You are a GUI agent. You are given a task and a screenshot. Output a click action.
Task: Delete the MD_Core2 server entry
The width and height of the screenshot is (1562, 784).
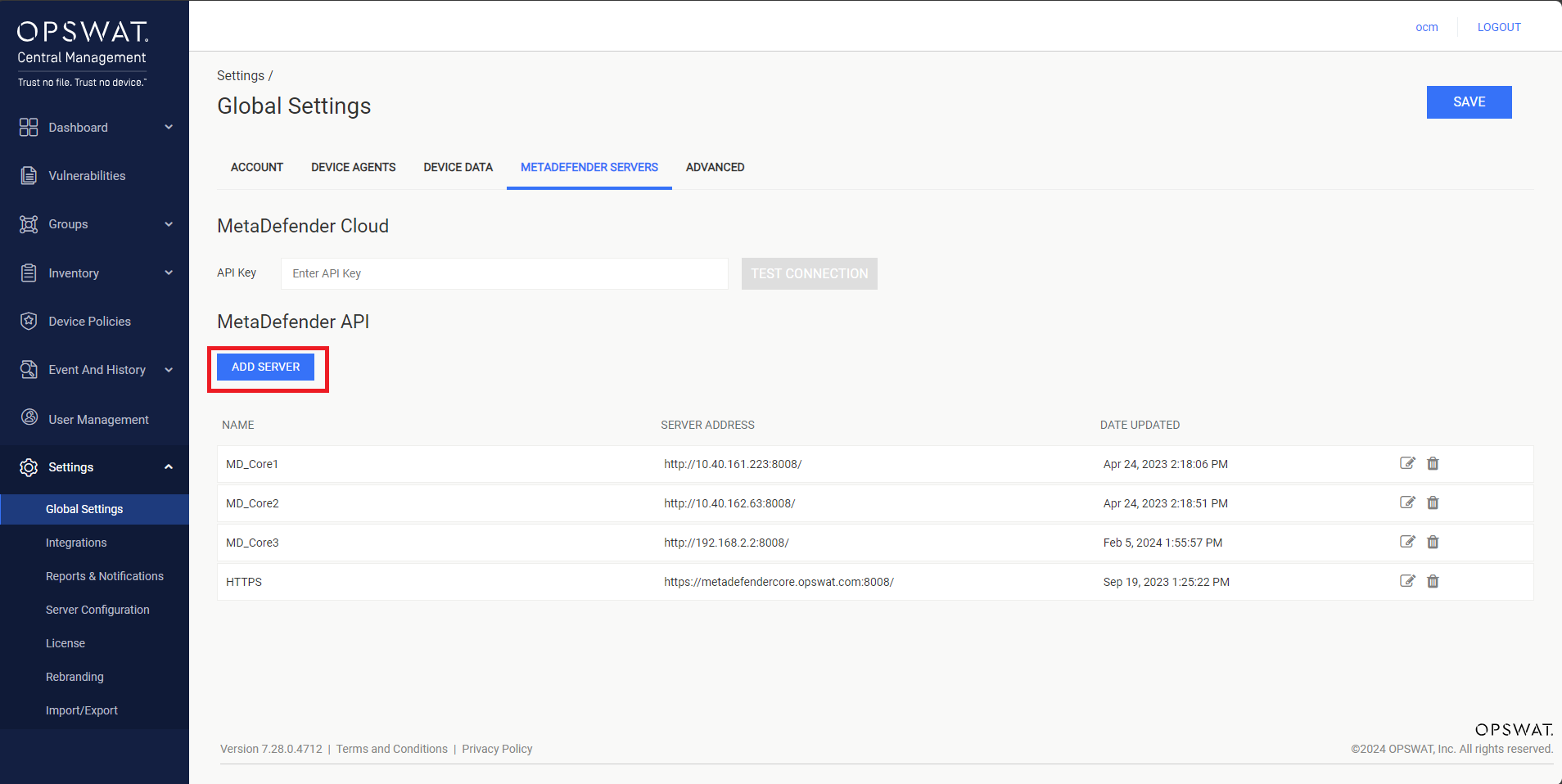[x=1433, y=502]
